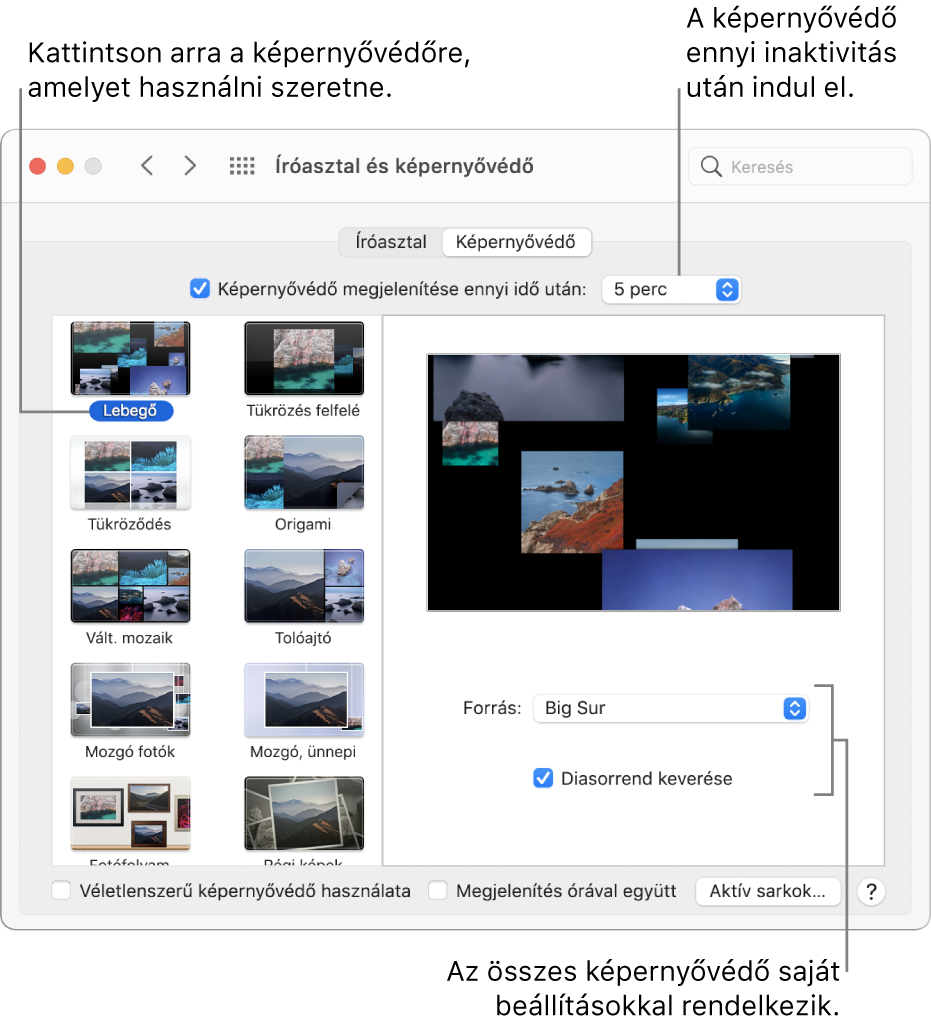Image resolution: width=931 pixels, height=1029 pixels.
Task: Choose the Tükröződés screen saver thumbnail
Action: coord(131,472)
